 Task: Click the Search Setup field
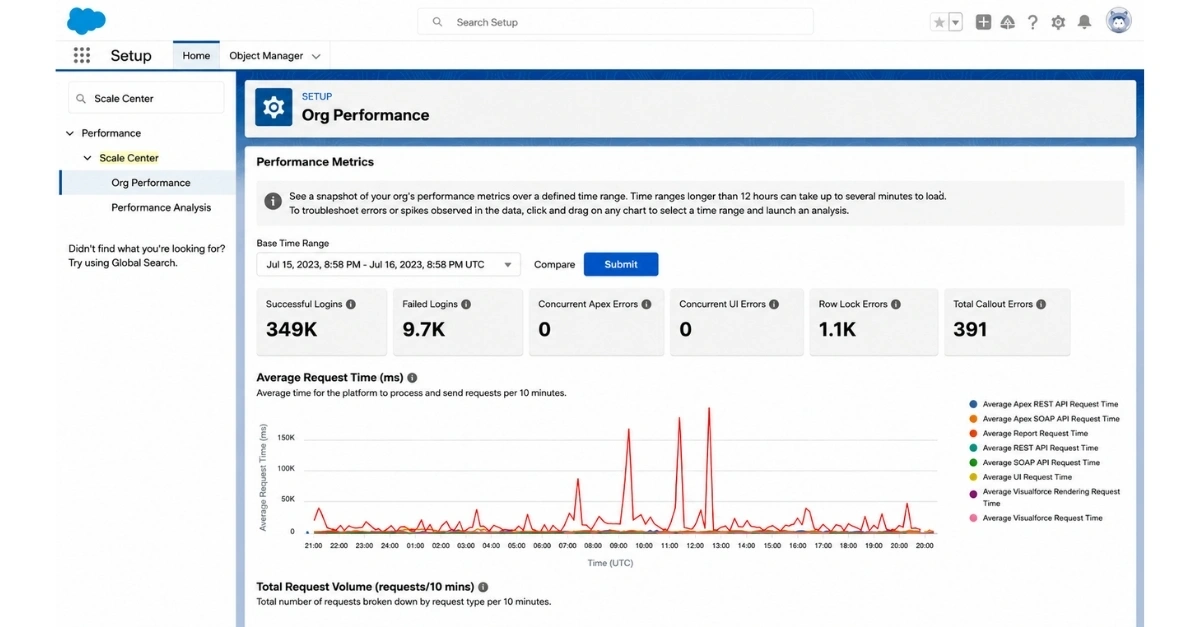pos(615,22)
